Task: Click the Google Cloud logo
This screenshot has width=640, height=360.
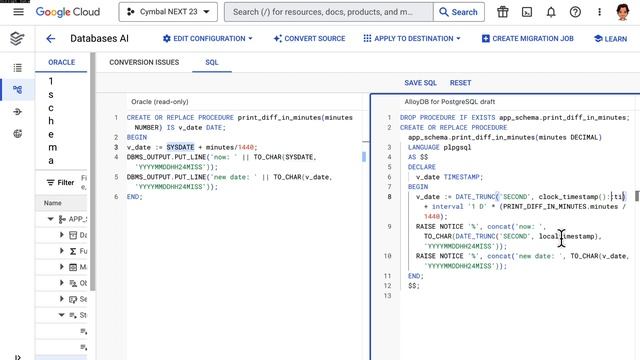Action: (x=68, y=12)
